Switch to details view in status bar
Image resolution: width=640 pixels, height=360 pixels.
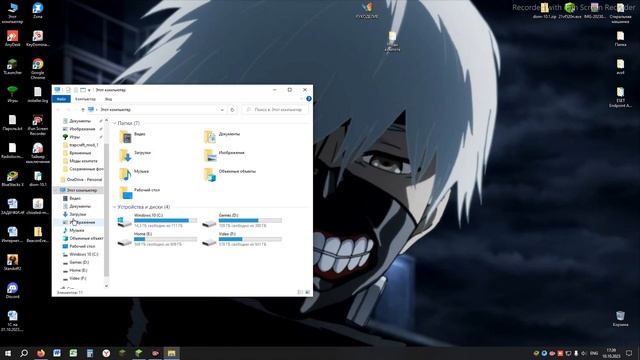point(300,292)
